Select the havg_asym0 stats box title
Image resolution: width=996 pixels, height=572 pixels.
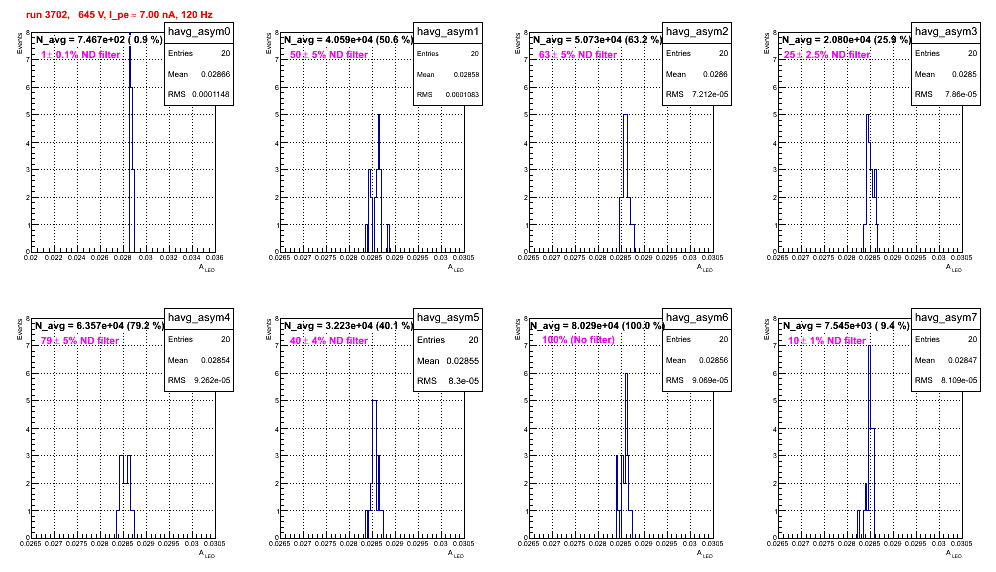[x=199, y=32]
